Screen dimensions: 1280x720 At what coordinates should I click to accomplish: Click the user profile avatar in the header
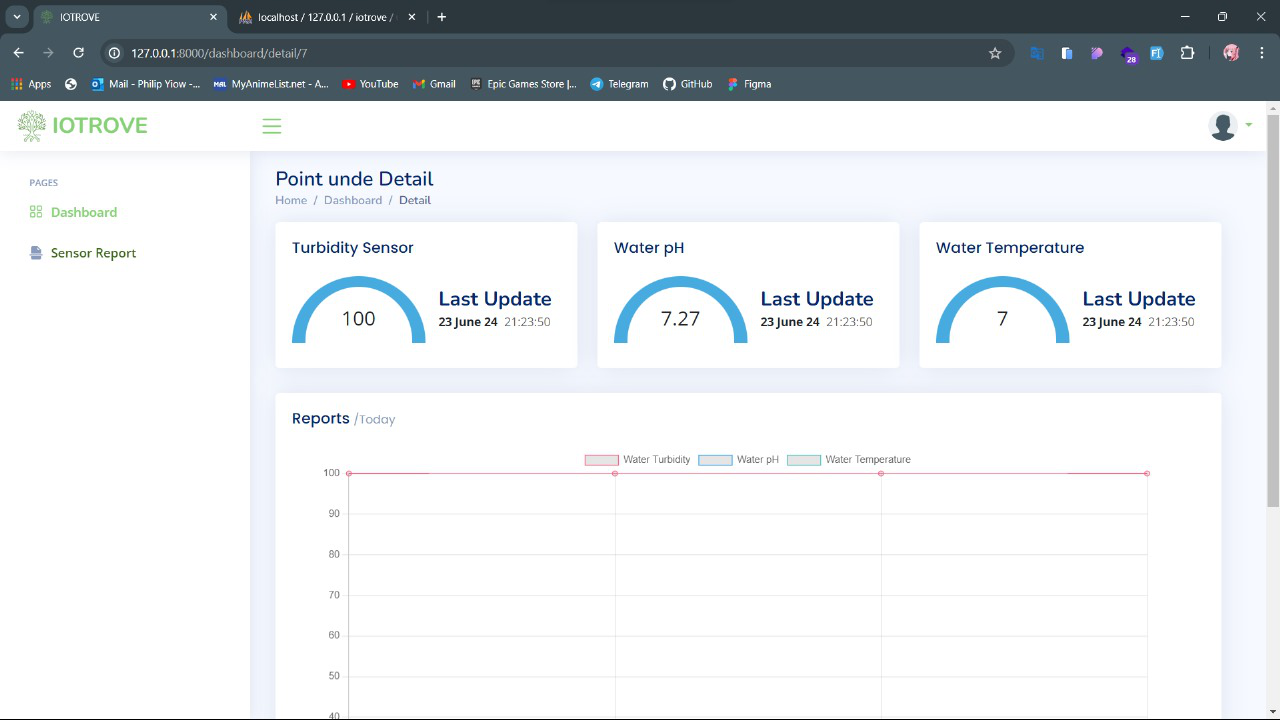click(x=1223, y=126)
